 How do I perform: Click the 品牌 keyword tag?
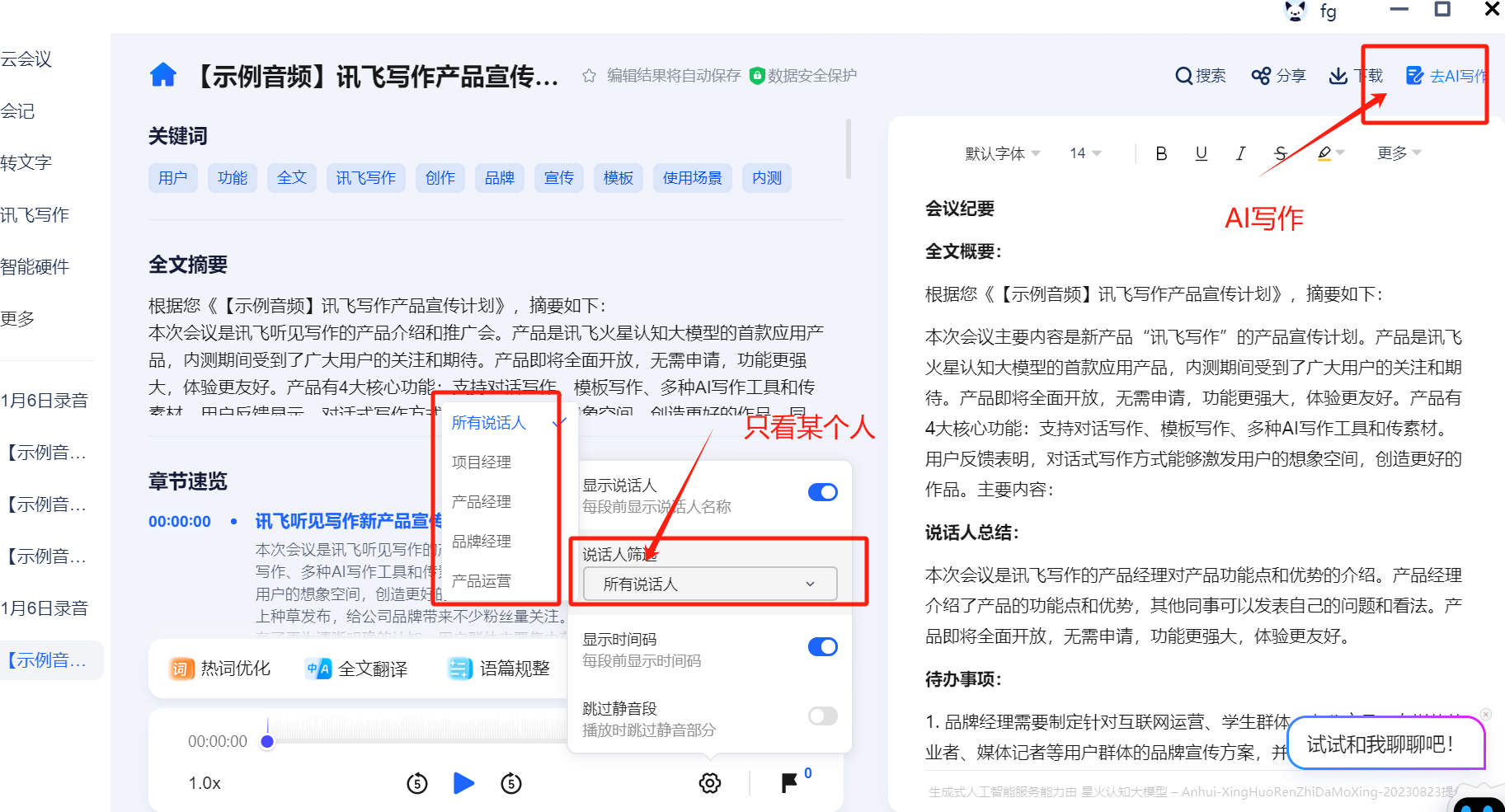[500, 178]
